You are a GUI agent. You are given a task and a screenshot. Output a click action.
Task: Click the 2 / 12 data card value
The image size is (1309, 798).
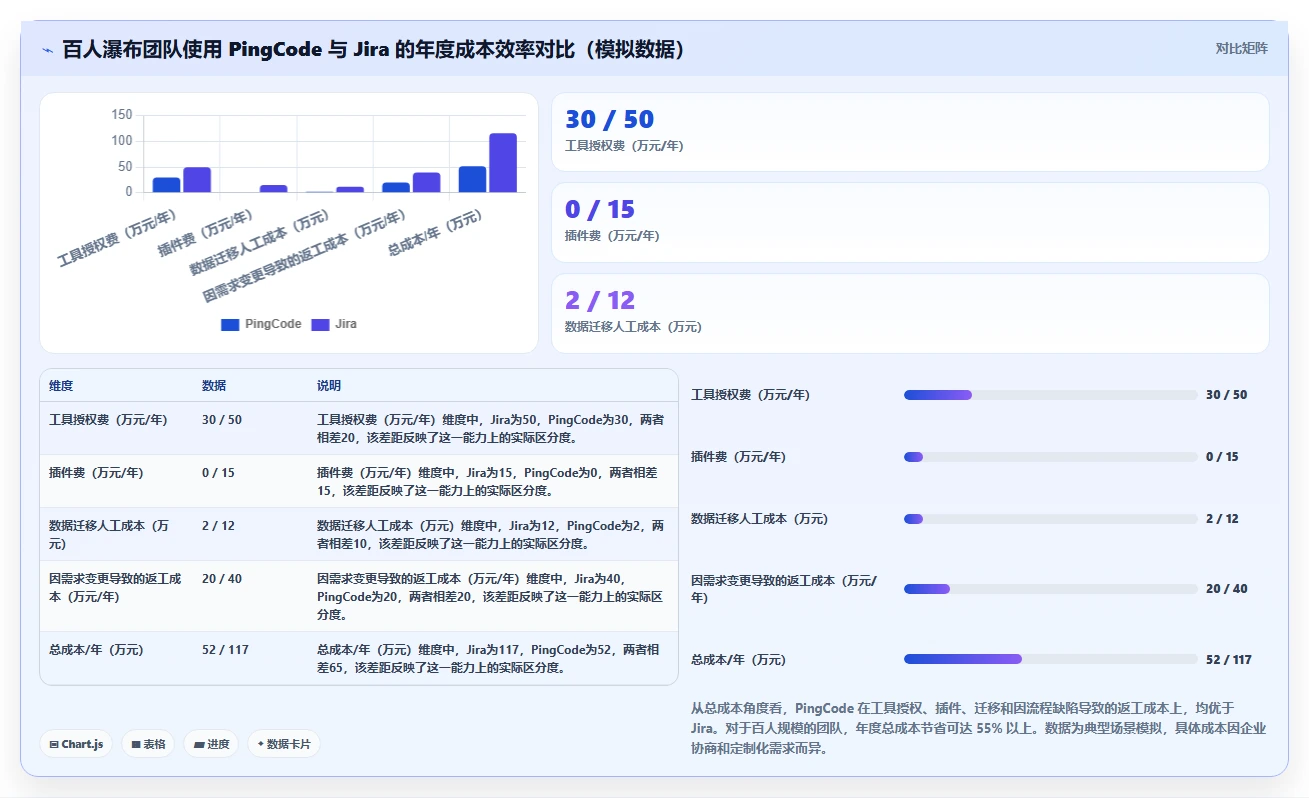(600, 301)
